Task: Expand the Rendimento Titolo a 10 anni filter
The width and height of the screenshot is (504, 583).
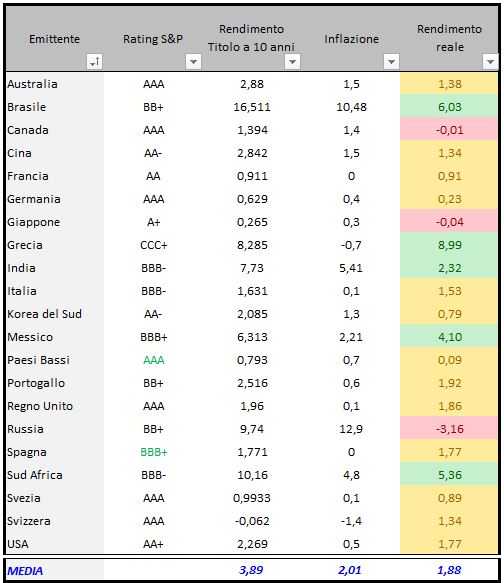Action: [x=292, y=61]
